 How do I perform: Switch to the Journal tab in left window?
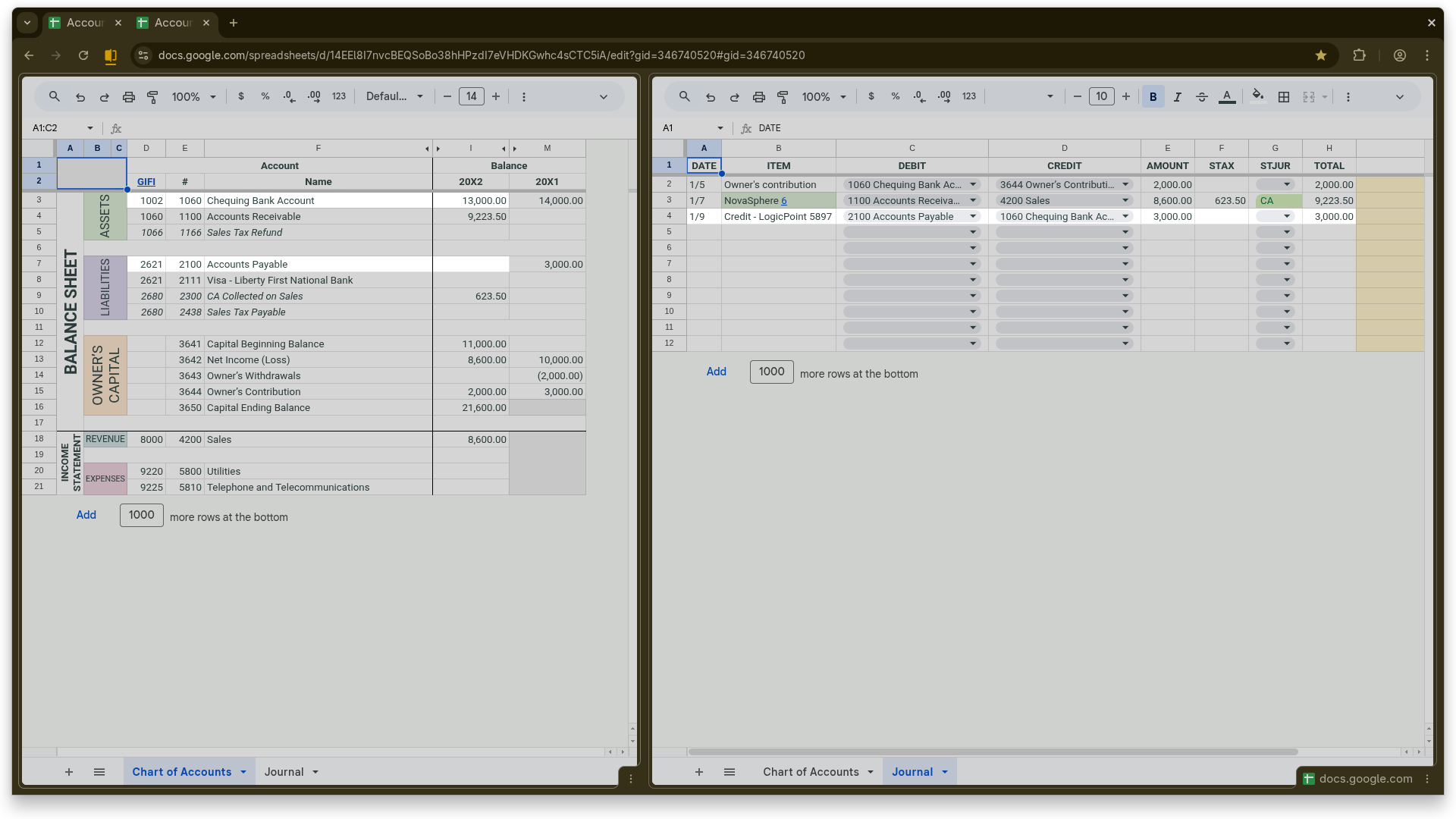point(284,771)
